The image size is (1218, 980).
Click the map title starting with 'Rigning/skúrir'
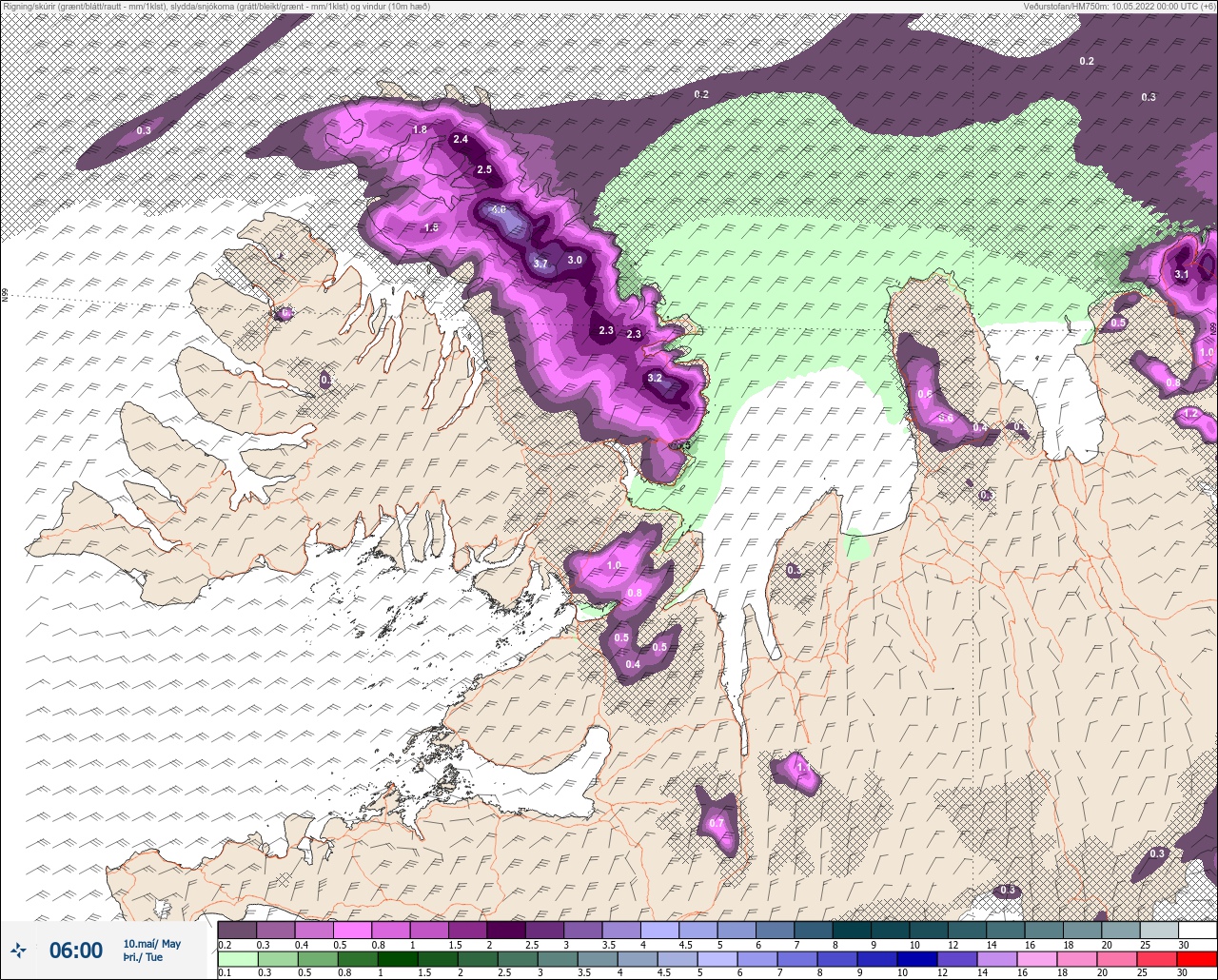(x=215, y=7)
